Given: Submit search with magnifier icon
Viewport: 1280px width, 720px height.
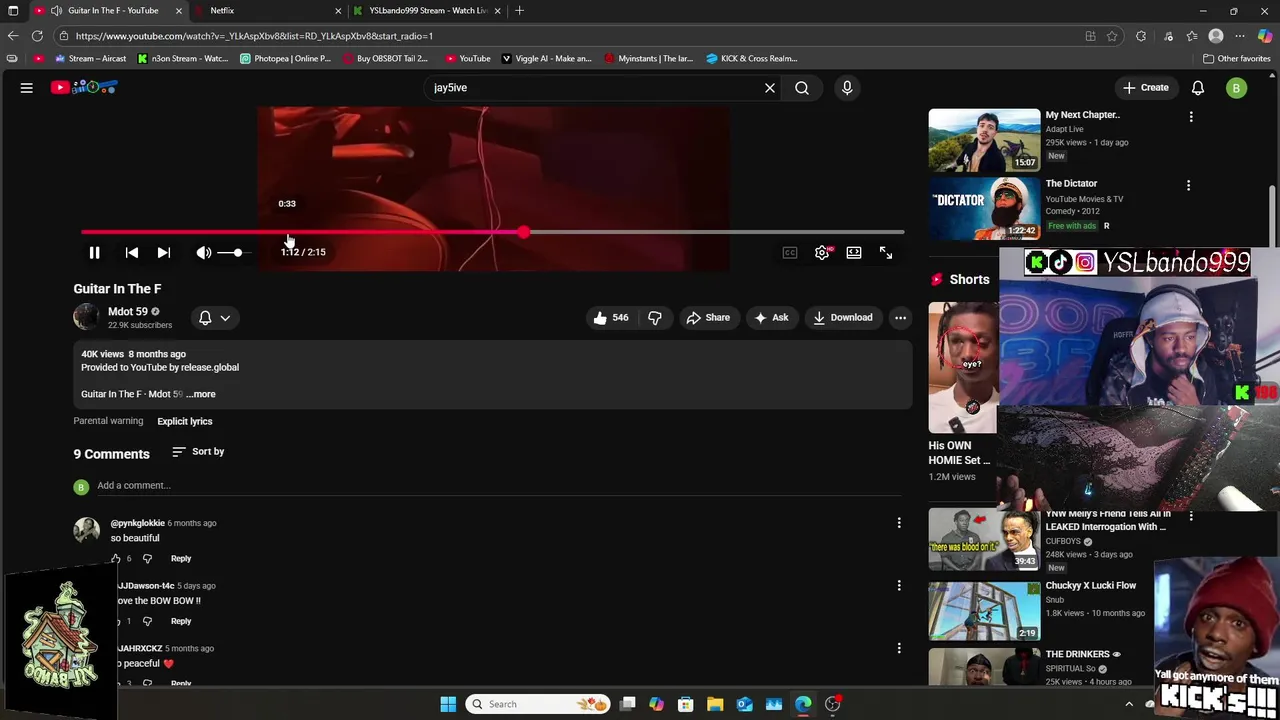Looking at the screenshot, I should point(802,88).
